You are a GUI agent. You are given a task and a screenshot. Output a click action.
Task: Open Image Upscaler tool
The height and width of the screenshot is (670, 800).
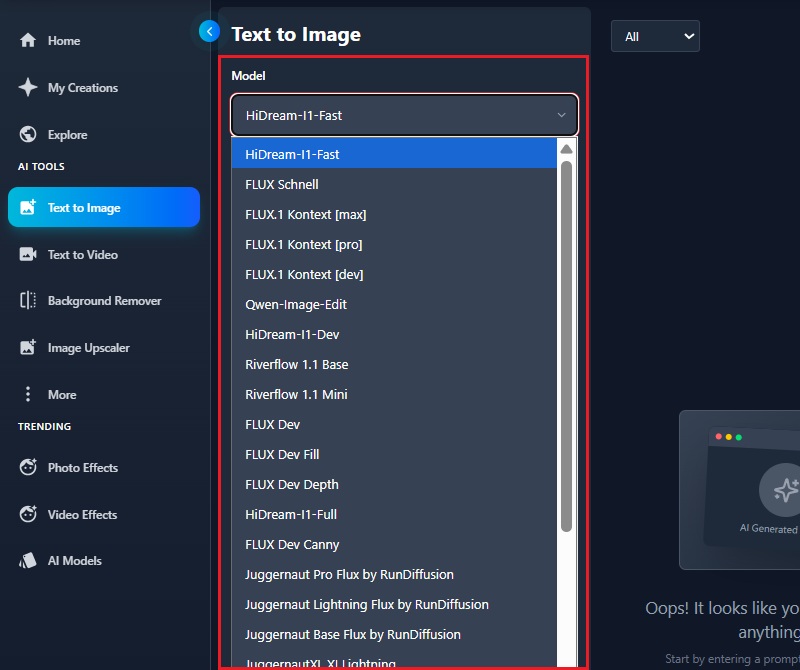tap(89, 348)
